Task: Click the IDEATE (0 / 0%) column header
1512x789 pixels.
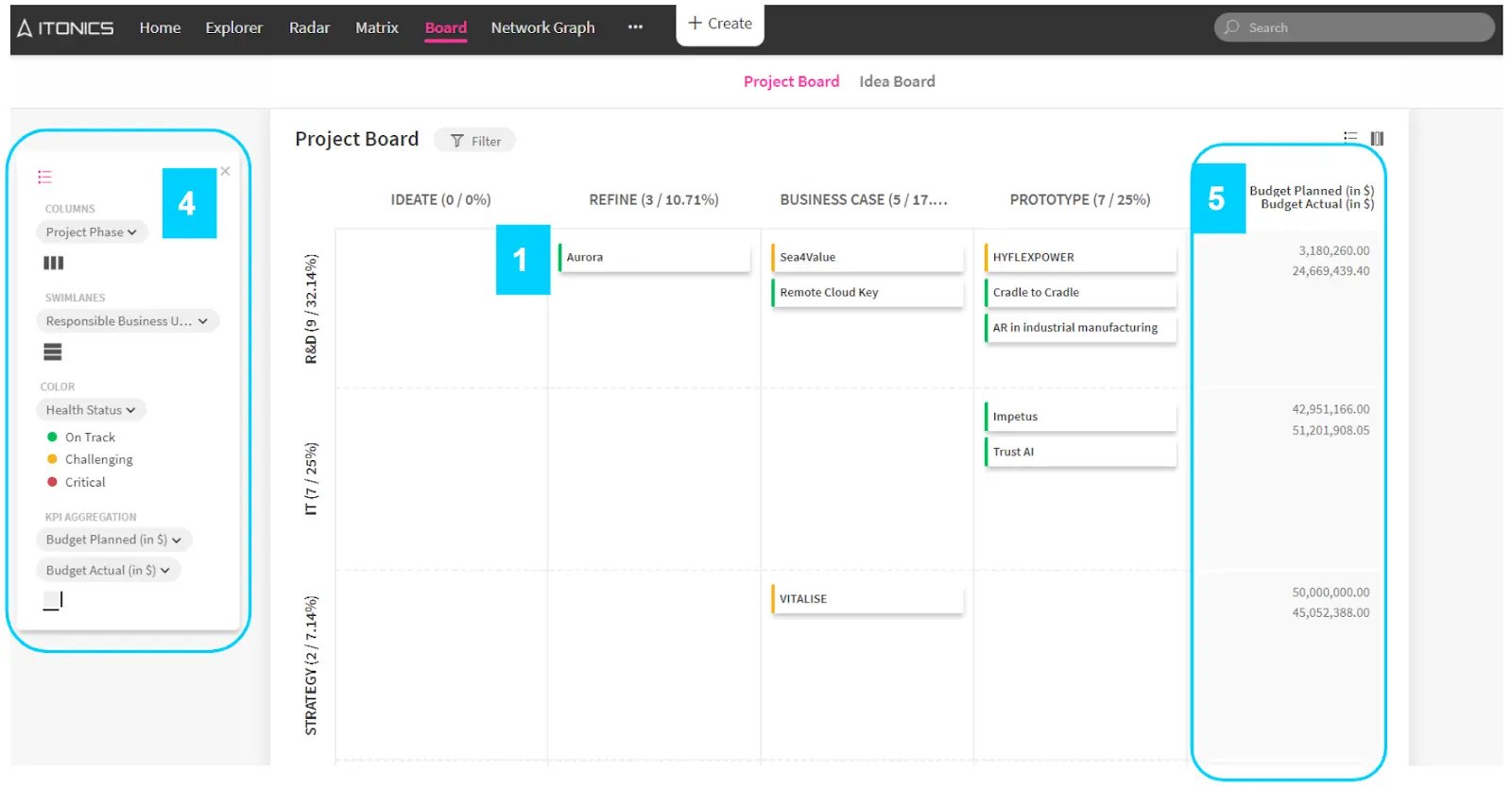Action: (x=440, y=200)
